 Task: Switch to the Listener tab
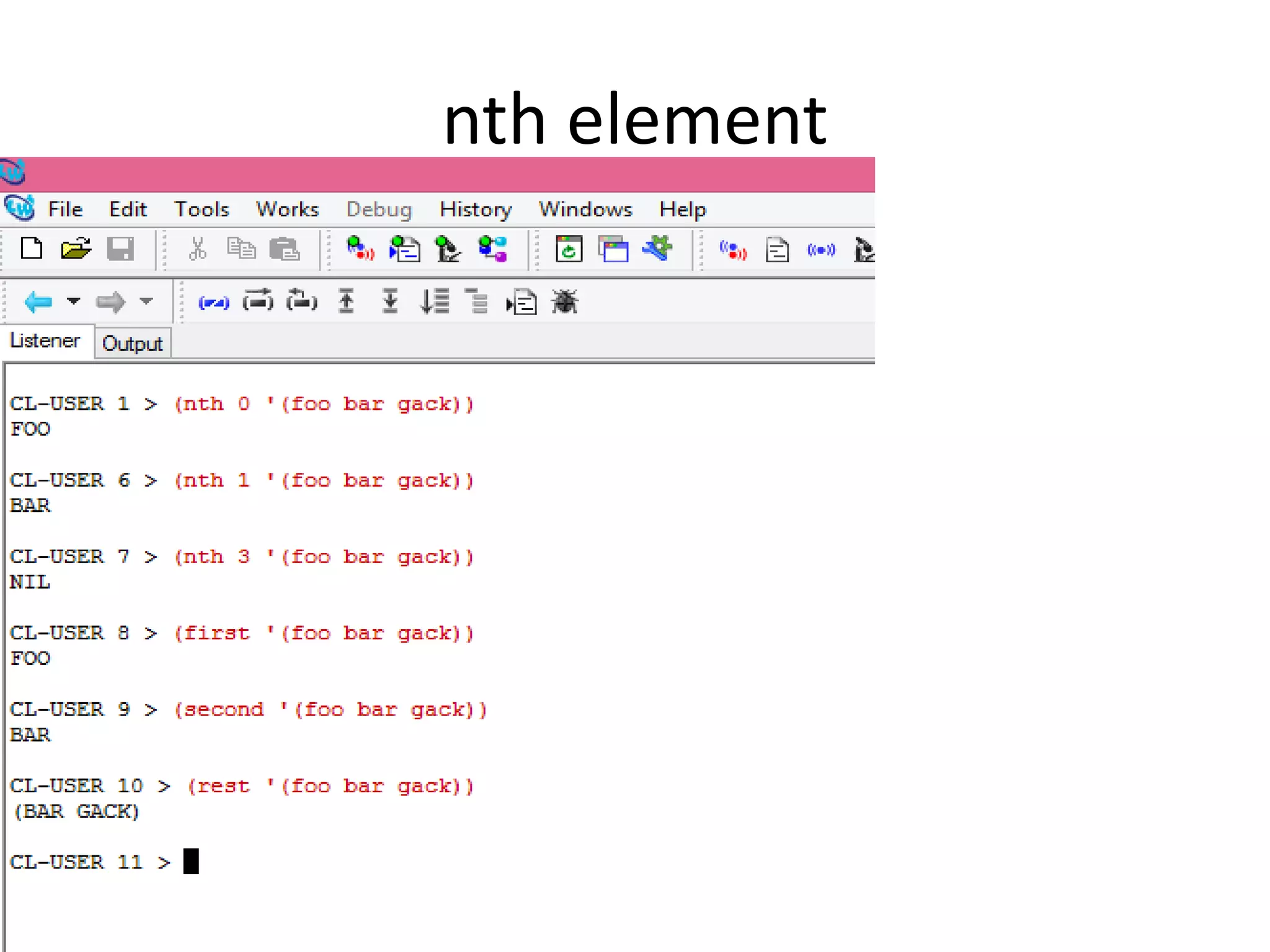[x=45, y=341]
